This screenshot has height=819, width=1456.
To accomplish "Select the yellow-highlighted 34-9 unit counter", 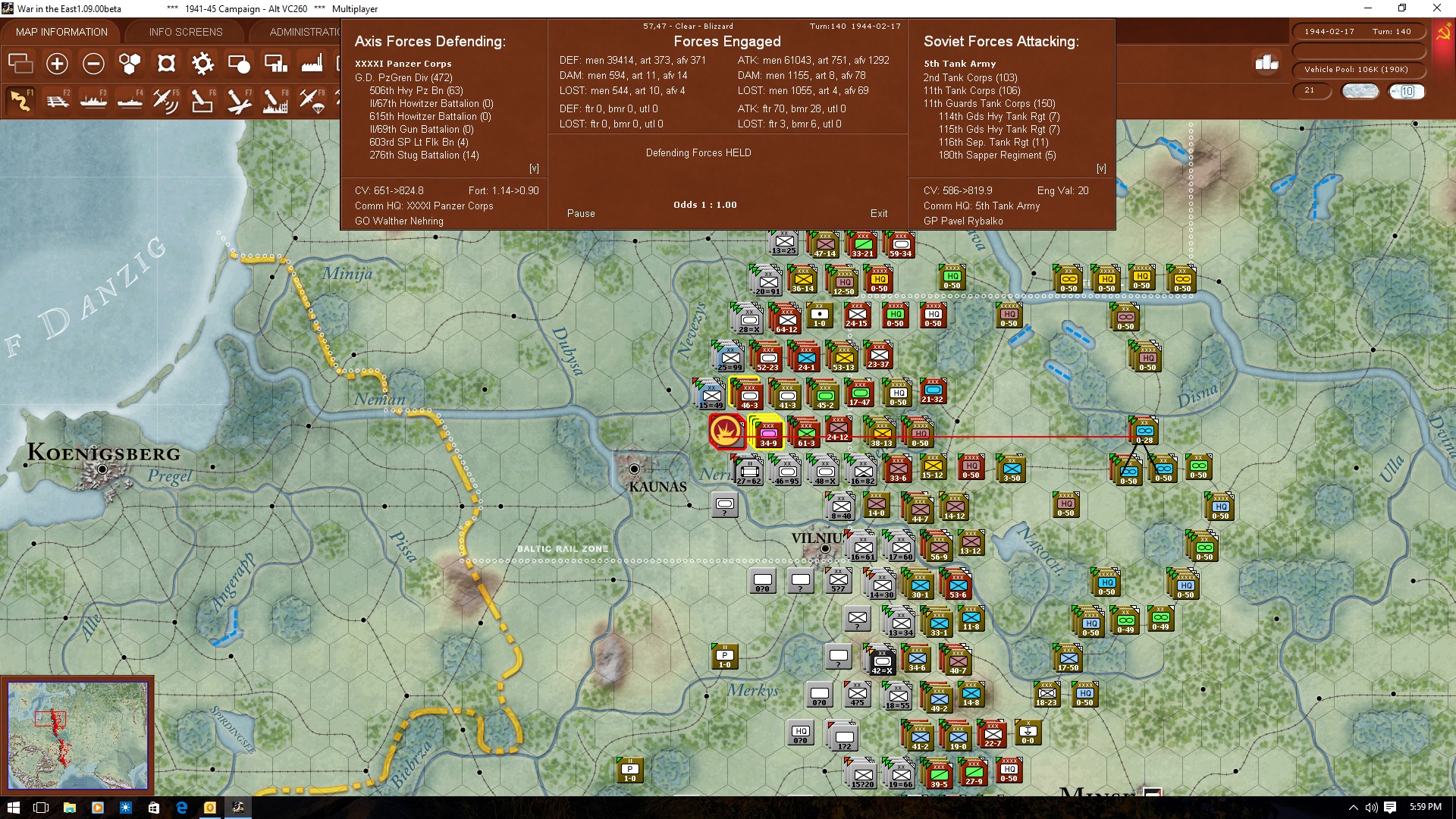I will (x=767, y=433).
